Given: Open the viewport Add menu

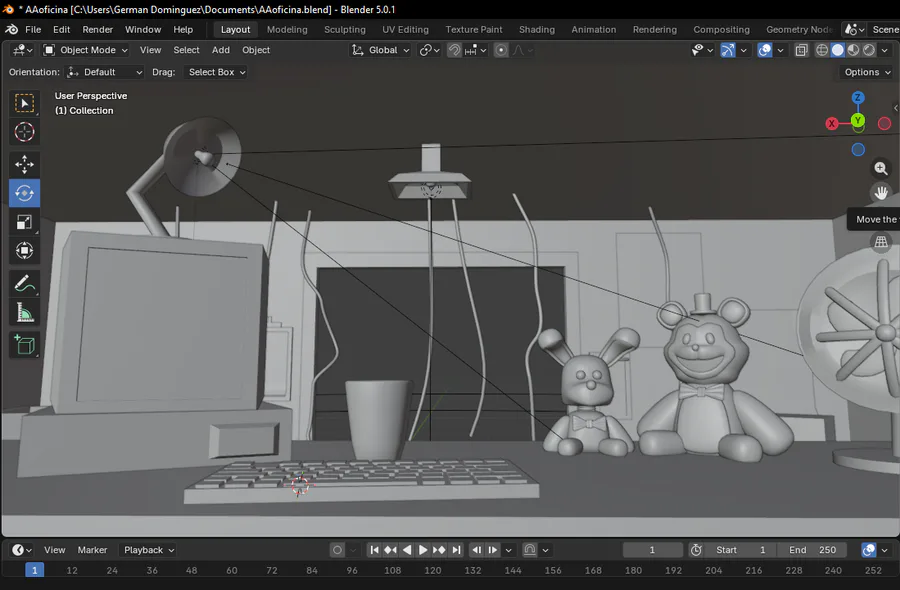Looking at the screenshot, I should [x=220, y=50].
